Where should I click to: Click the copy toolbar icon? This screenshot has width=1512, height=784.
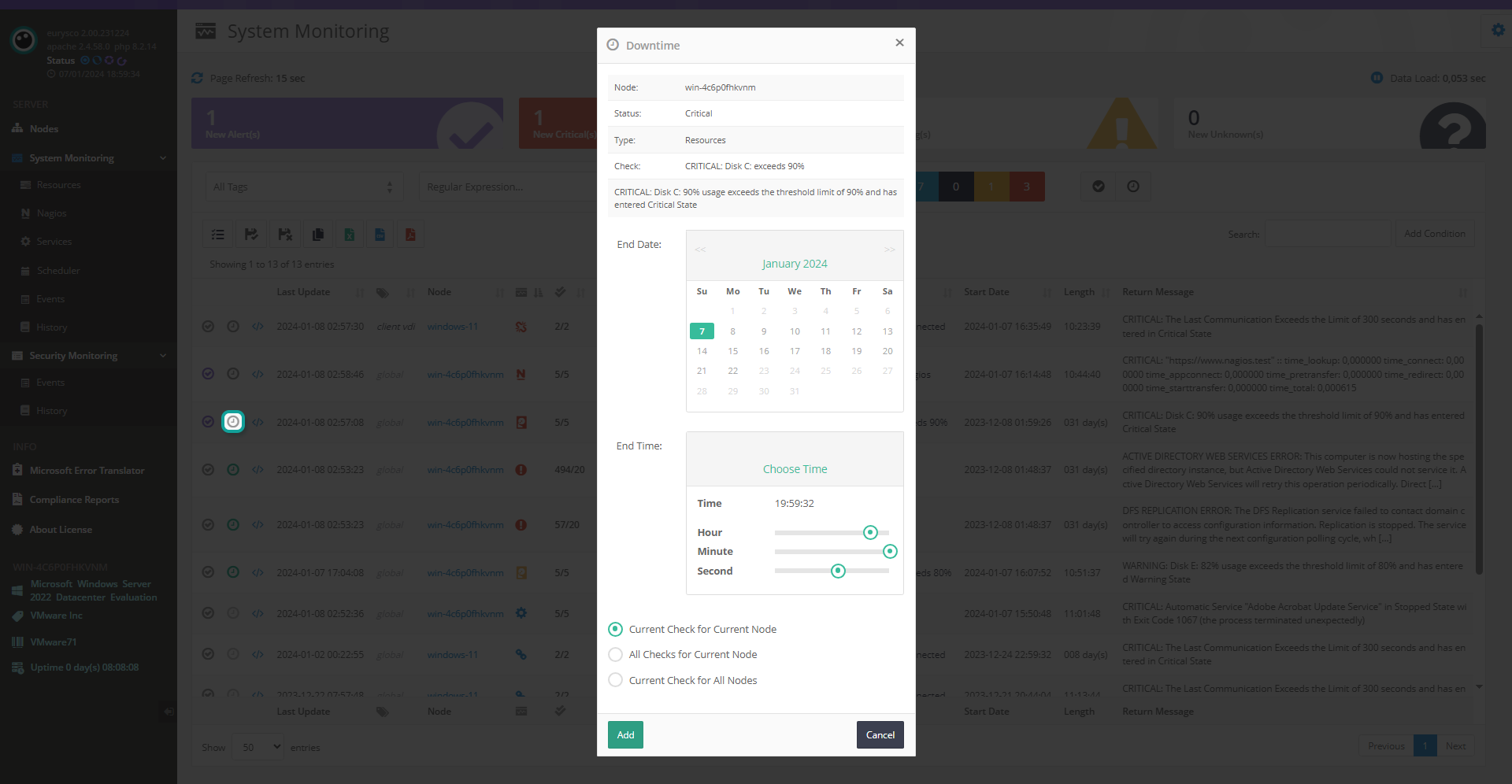pos(318,235)
